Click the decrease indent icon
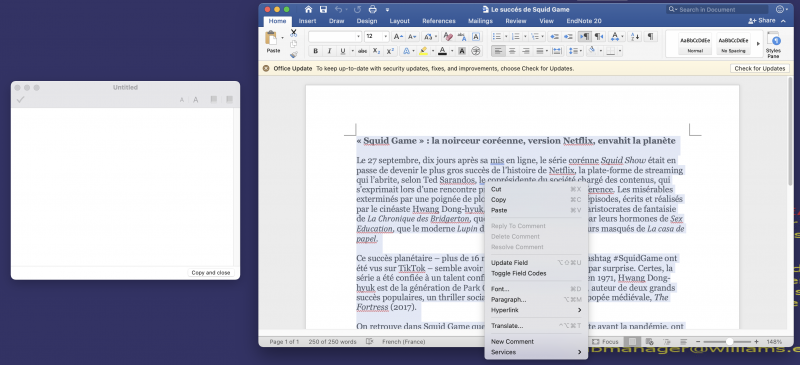Image resolution: width=800 pixels, height=365 pixels. [x=554, y=37]
